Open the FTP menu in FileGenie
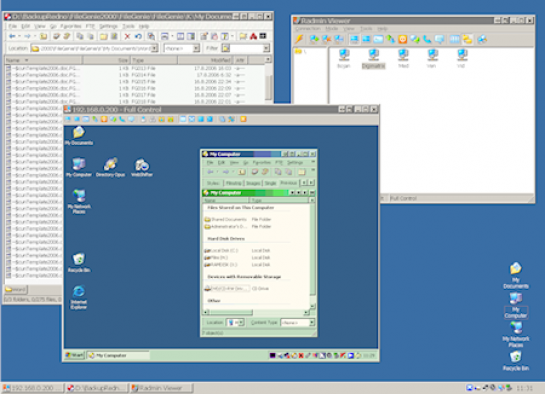 pyautogui.click(x=90, y=26)
